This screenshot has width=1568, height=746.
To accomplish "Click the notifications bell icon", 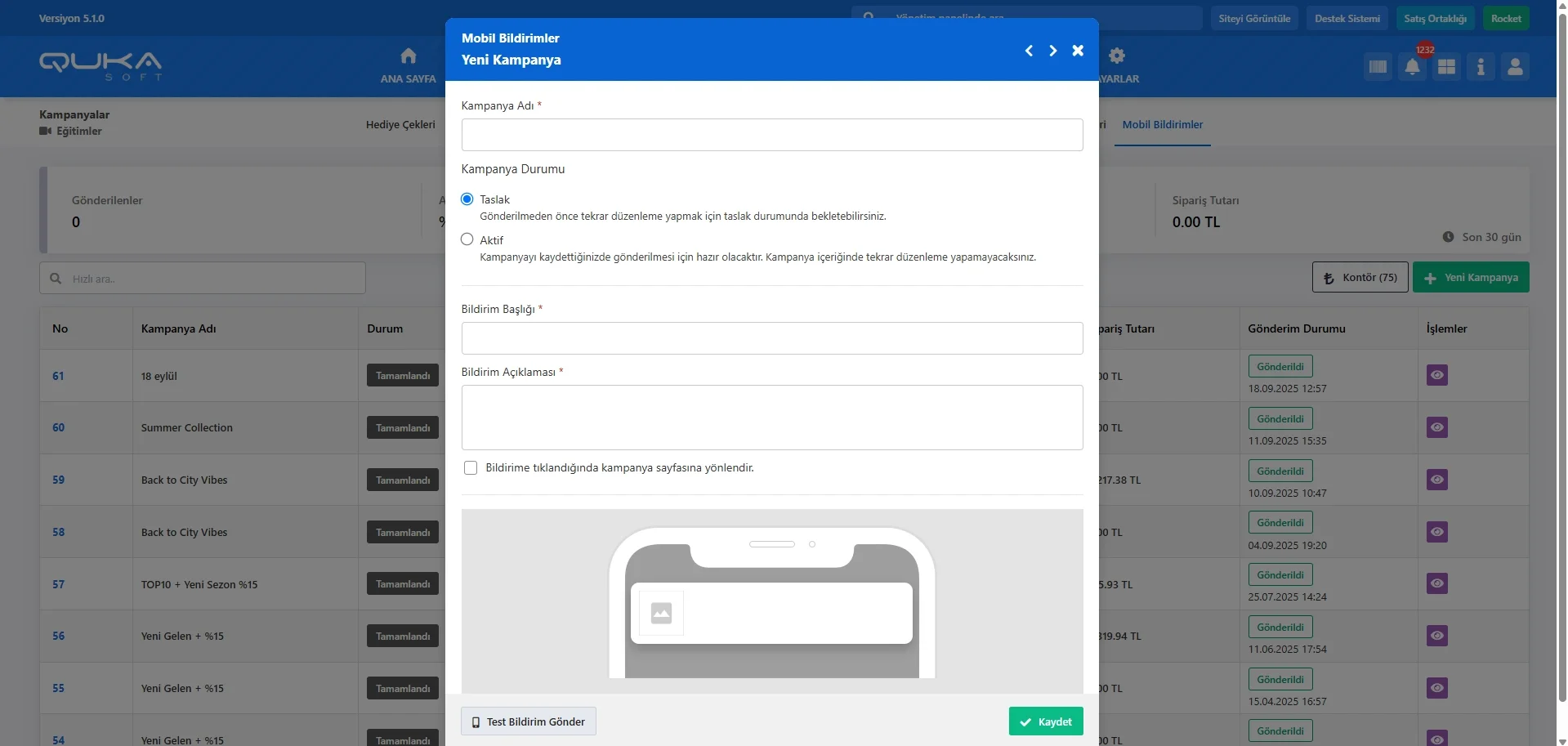I will 1412,67.
